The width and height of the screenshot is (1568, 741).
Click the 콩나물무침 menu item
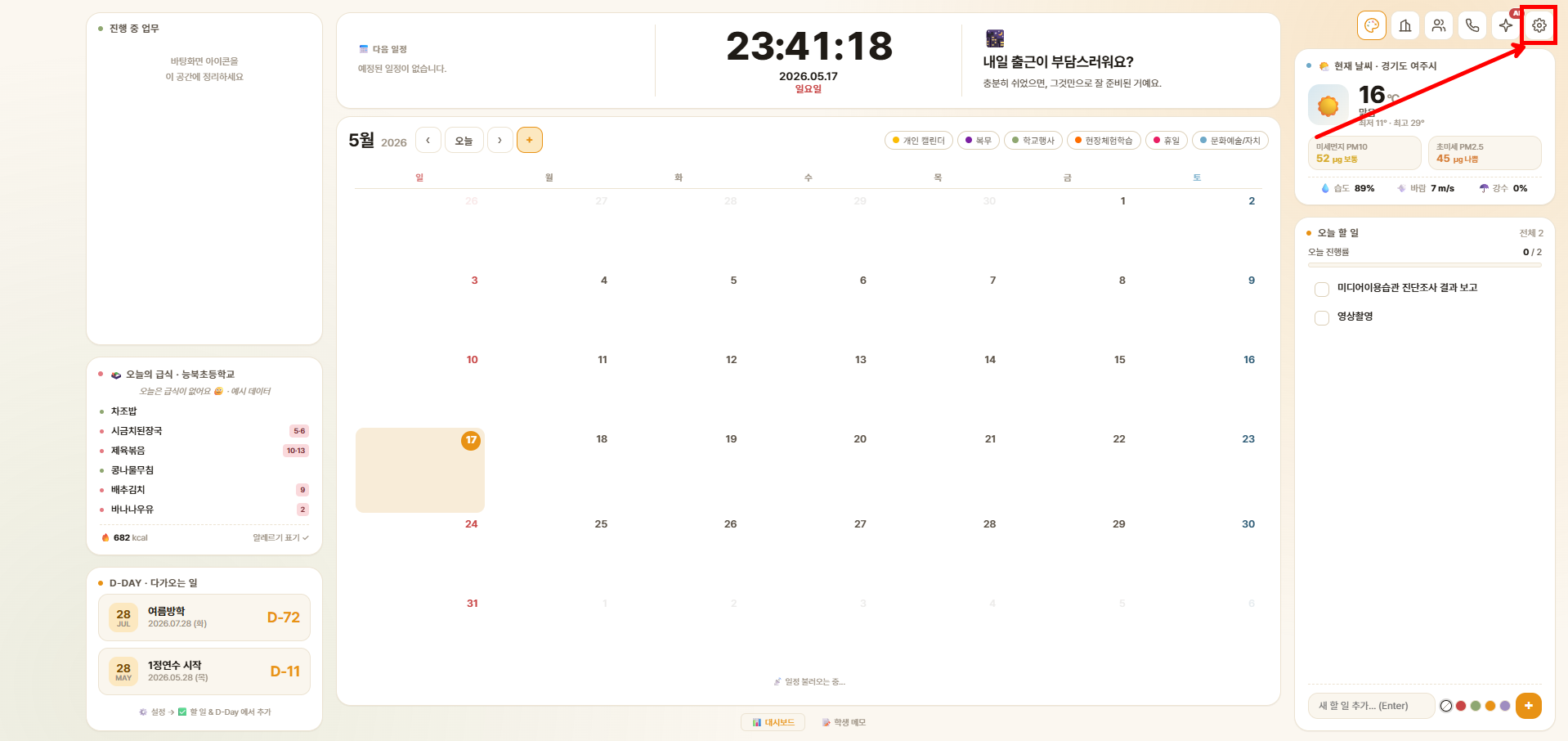click(132, 470)
